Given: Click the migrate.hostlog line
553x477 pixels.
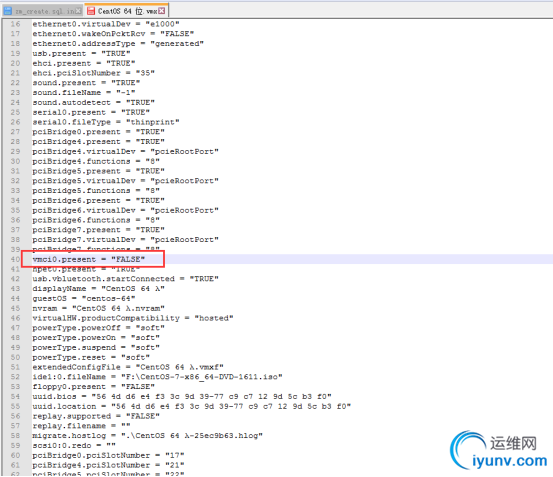Looking at the screenshot, I should point(147,436).
